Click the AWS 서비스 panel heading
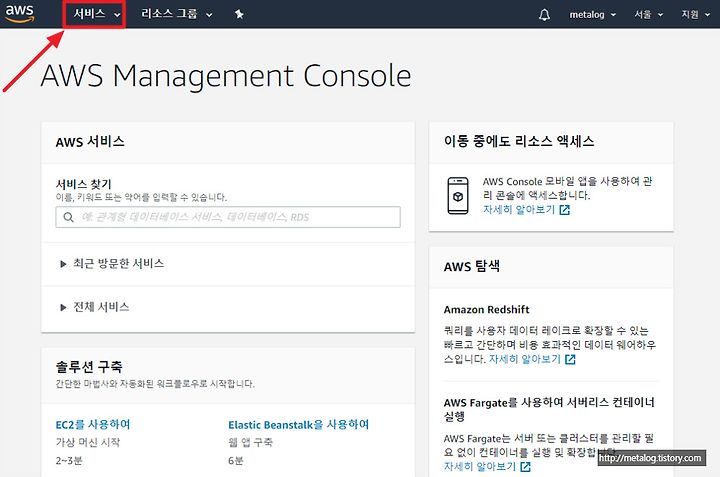 tap(90, 142)
